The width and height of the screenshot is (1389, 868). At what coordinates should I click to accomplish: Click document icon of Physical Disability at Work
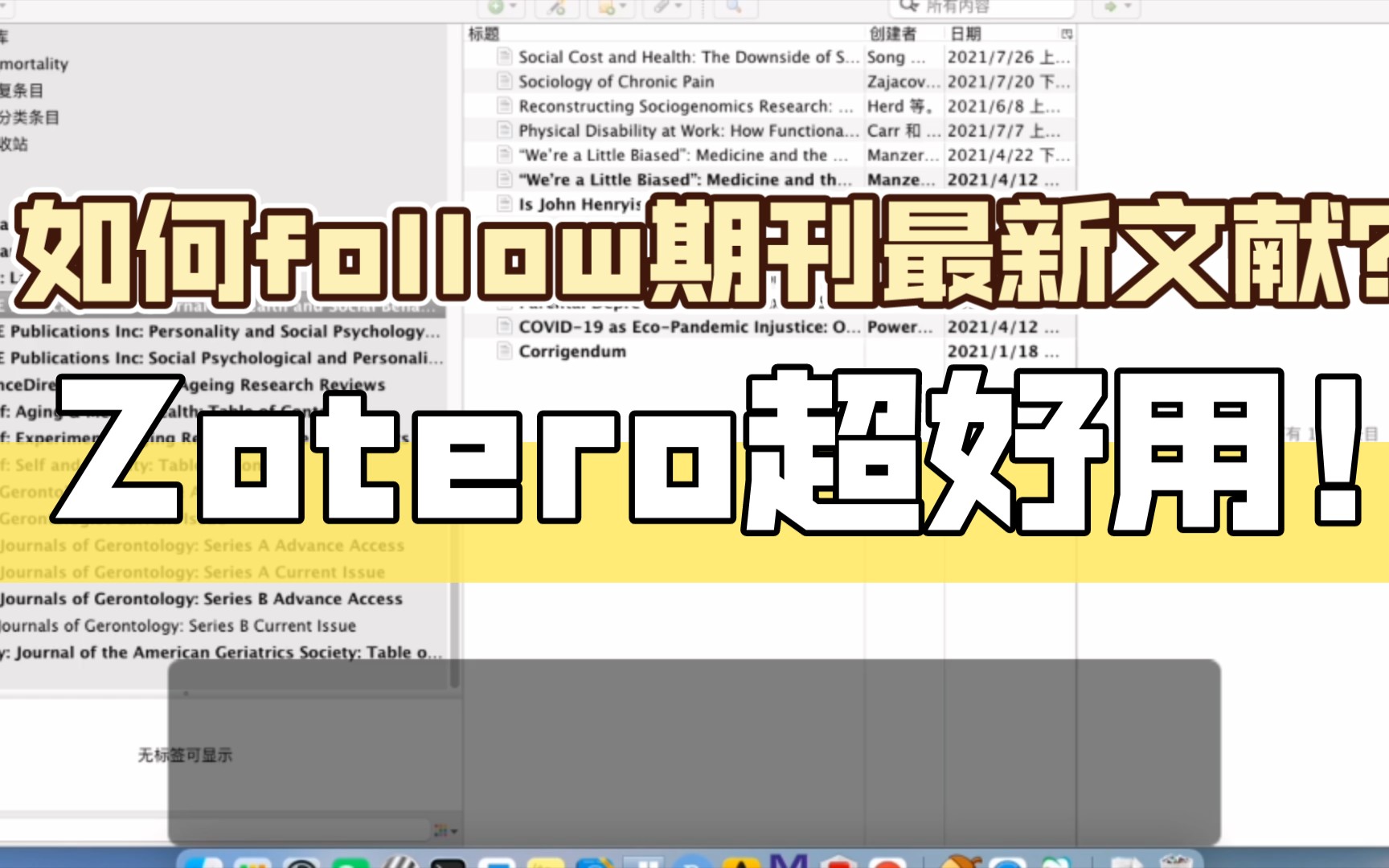click(x=505, y=130)
